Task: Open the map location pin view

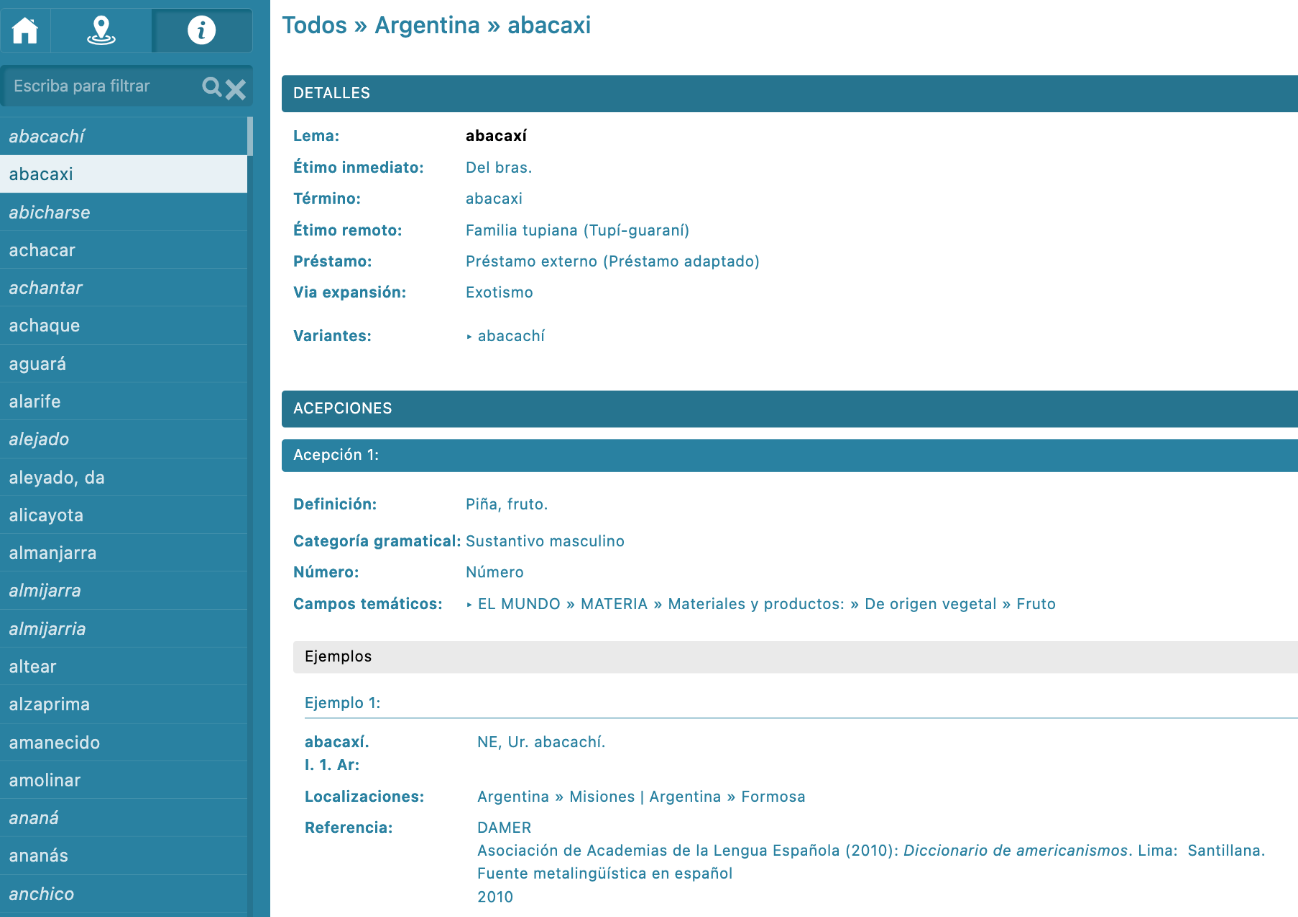Action: (99, 31)
